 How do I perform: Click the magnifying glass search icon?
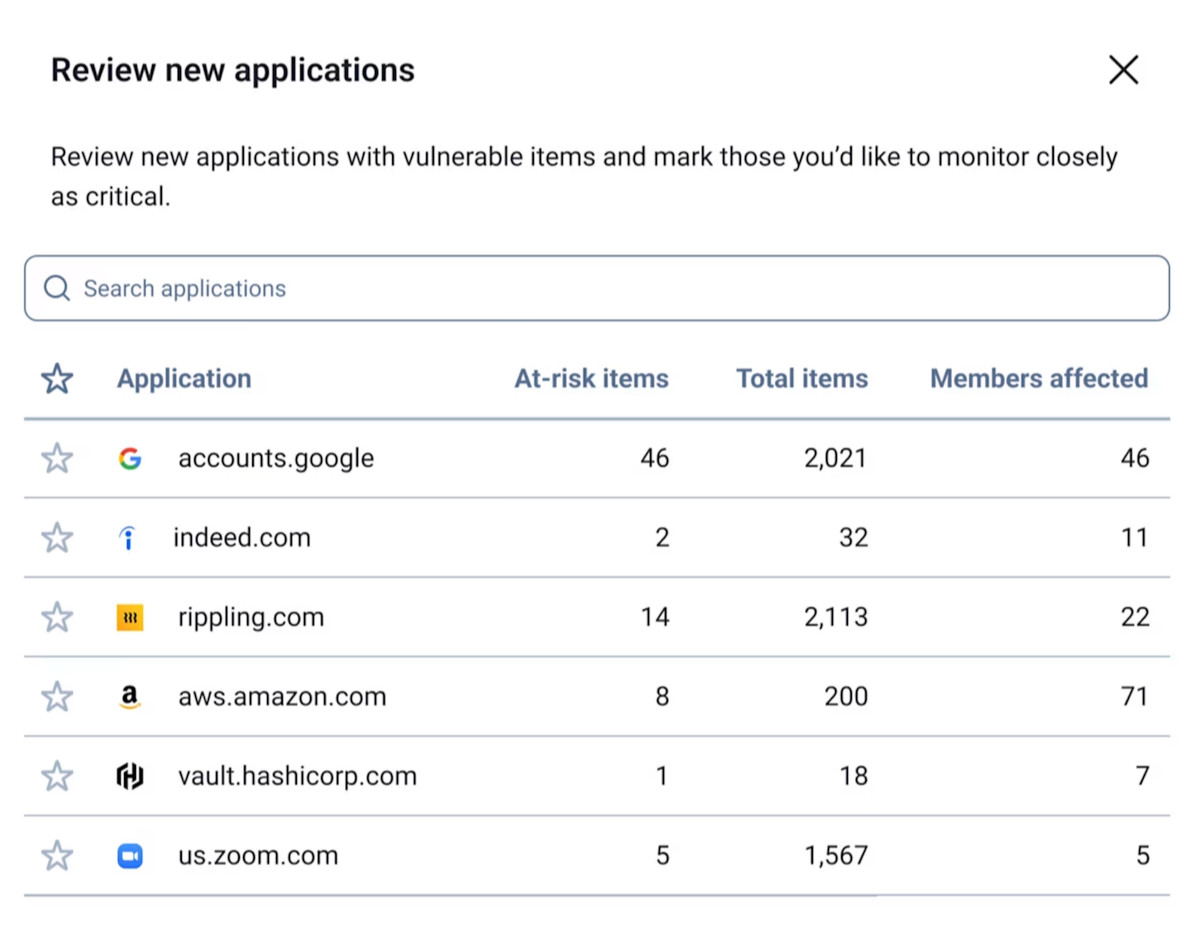(x=57, y=288)
